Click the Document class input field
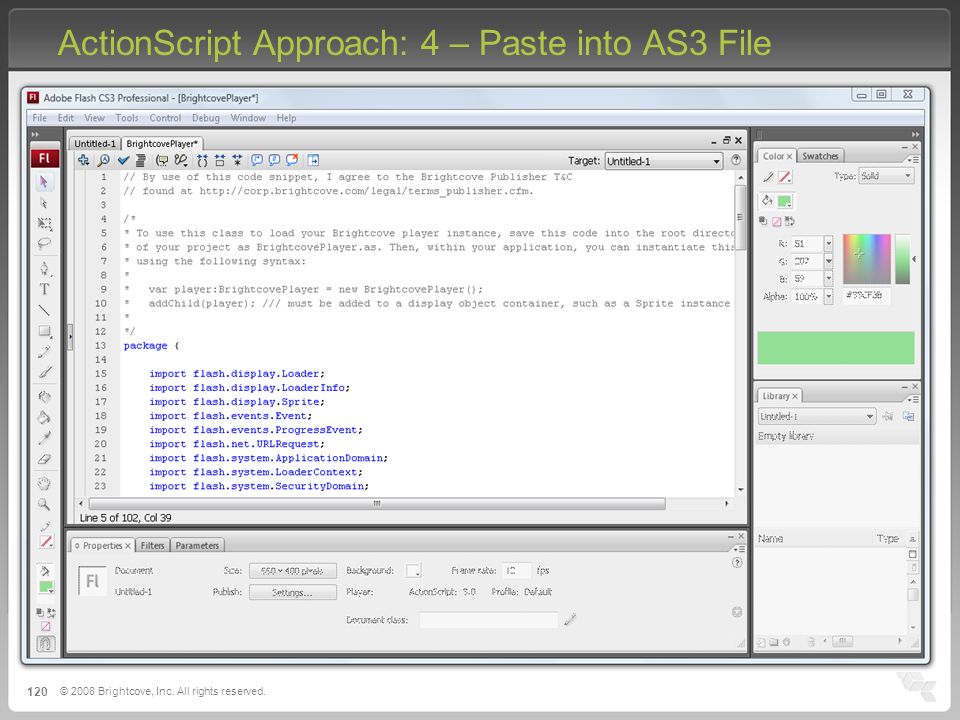The width and height of the screenshot is (960, 720). tap(489, 620)
